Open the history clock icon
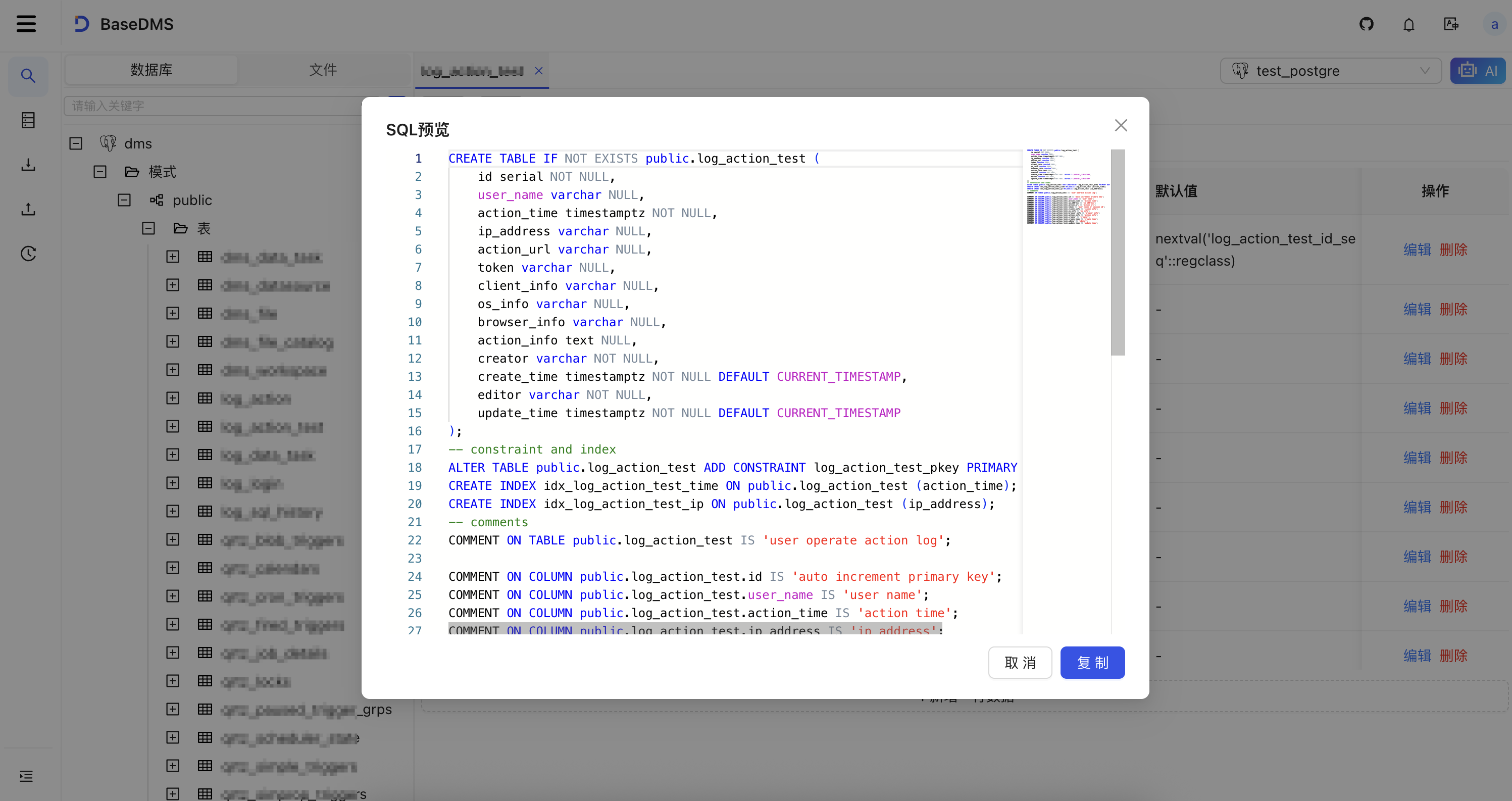 [28, 254]
